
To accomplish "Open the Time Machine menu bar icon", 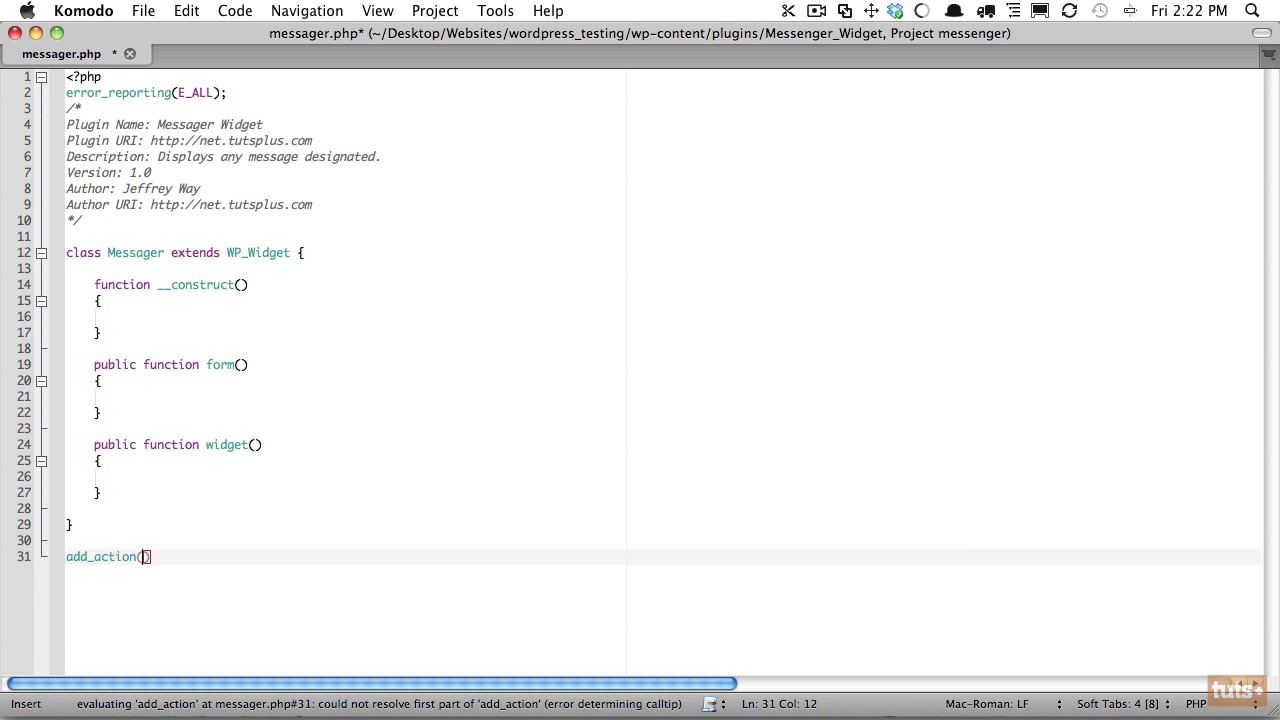I will pyautogui.click(x=1100, y=11).
